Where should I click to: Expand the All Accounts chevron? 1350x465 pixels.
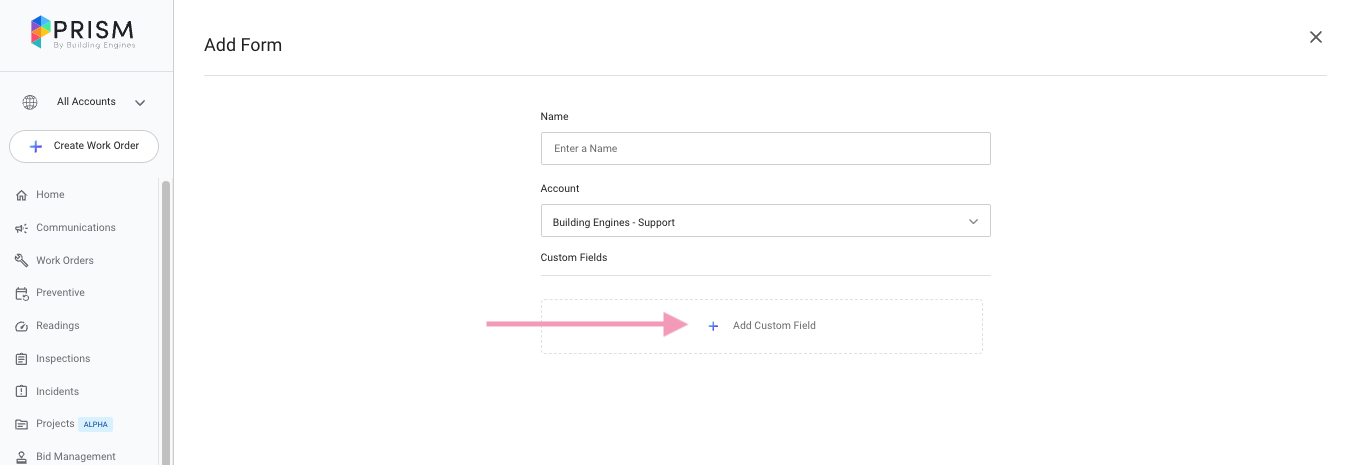pos(140,103)
